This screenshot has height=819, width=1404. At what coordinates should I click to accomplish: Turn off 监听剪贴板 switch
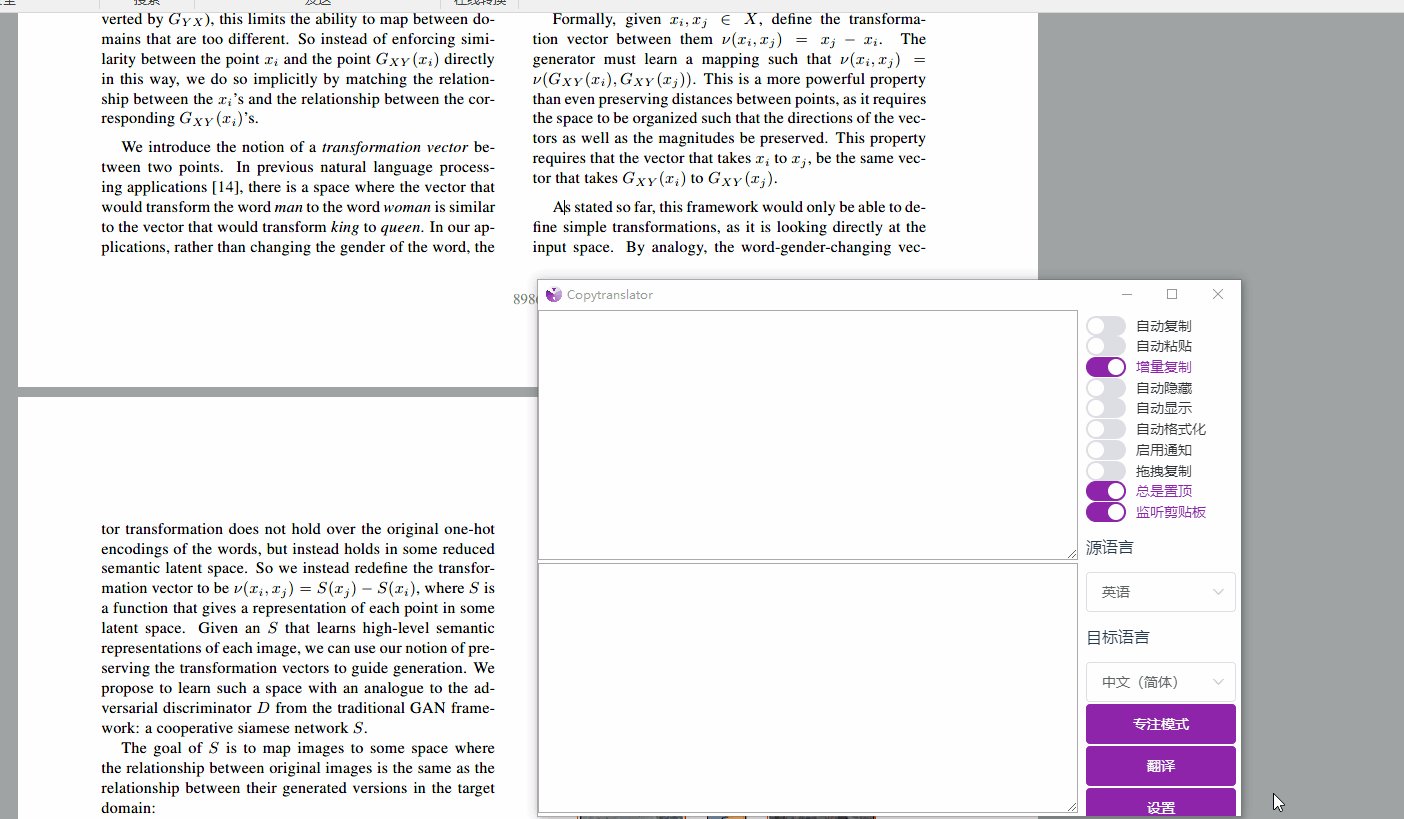click(1106, 512)
